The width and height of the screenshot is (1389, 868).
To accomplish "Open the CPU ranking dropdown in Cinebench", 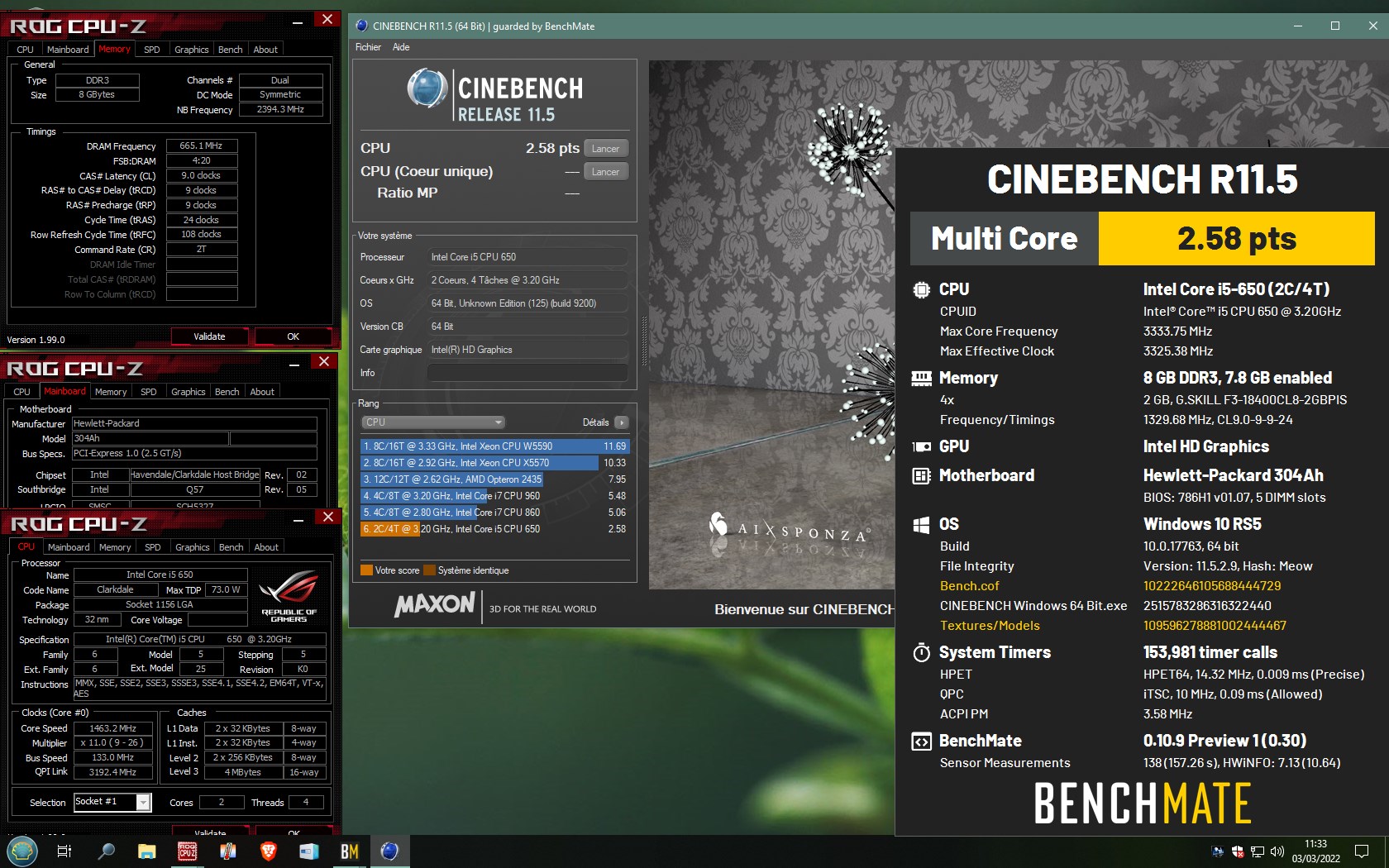I will 432,422.
